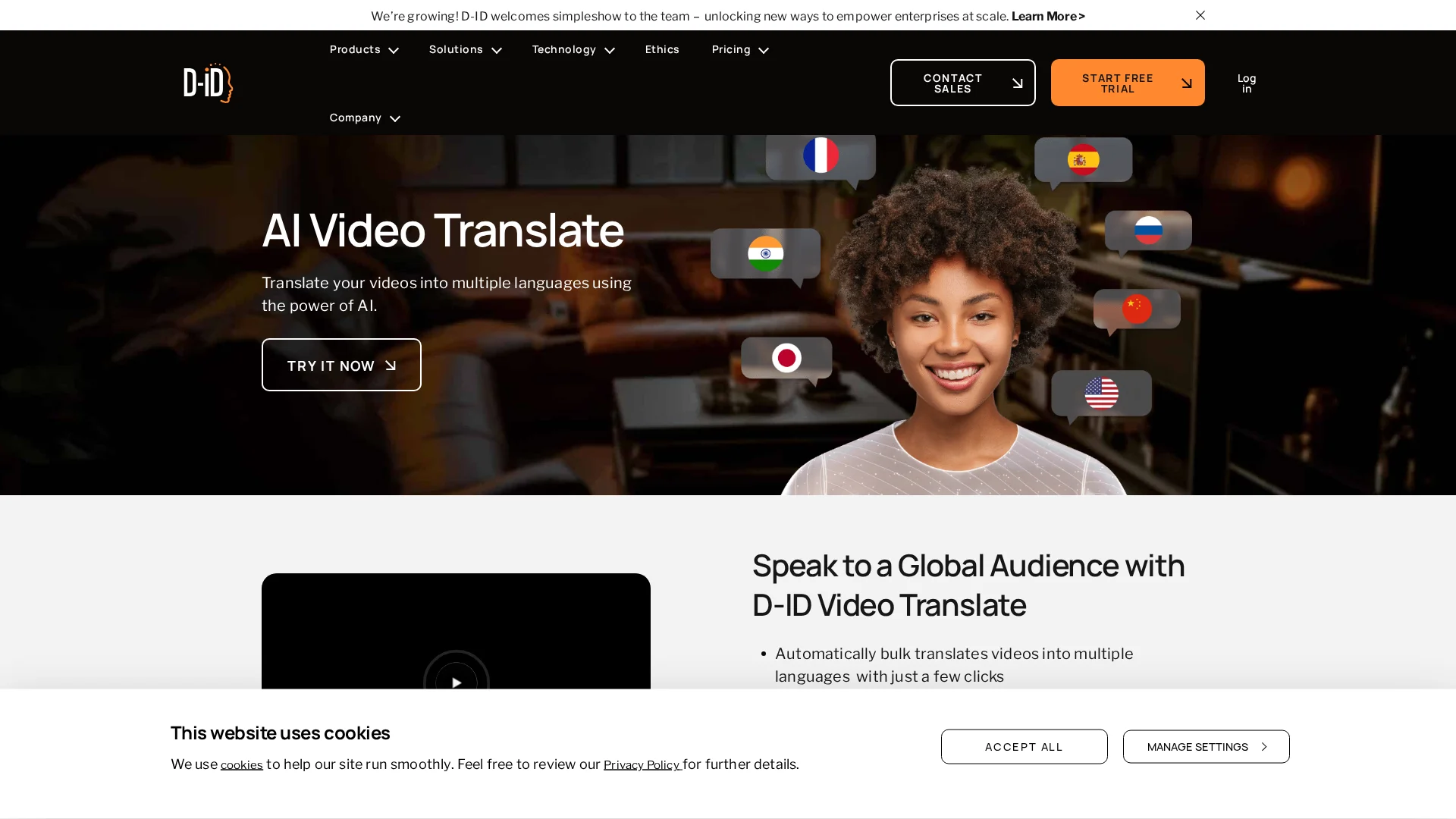Click the Russian flag speech bubble

pos(1148,231)
